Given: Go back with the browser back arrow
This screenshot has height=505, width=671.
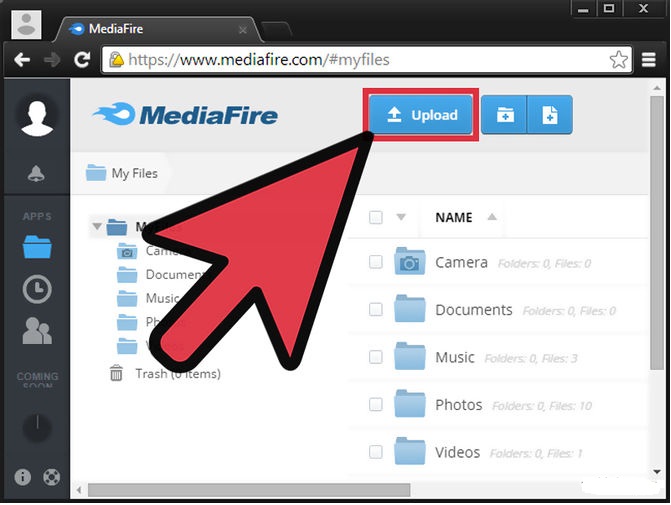Looking at the screenshot, I should [22, 59].
